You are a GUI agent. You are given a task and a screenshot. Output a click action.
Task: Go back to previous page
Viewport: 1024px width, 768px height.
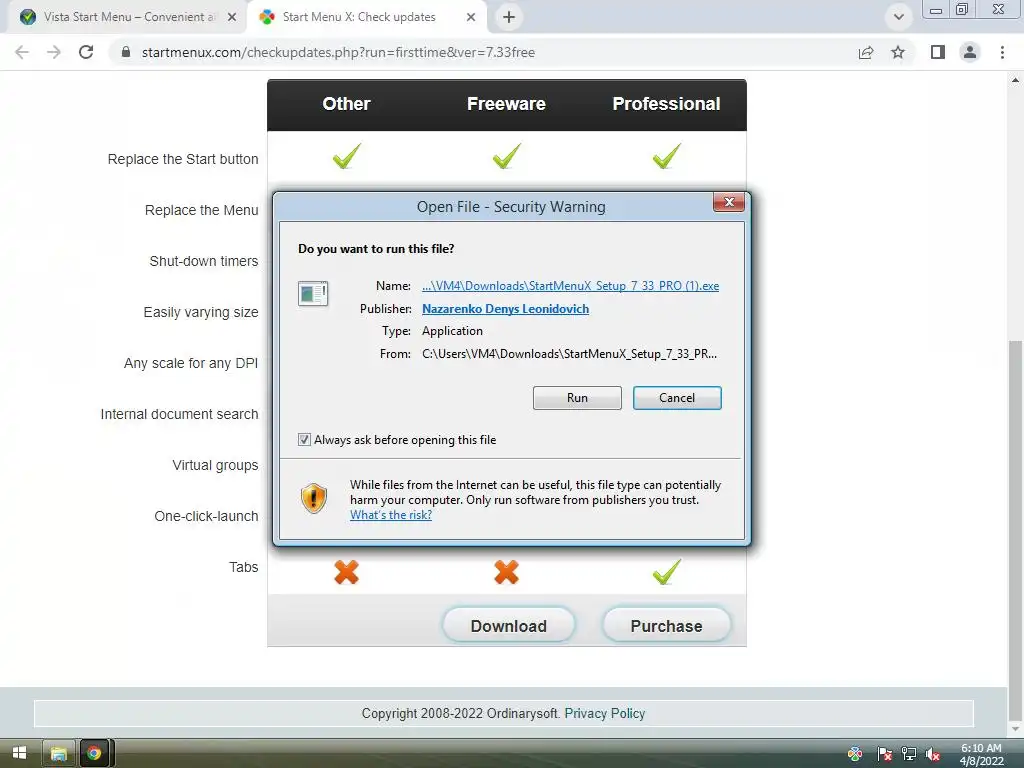point(22,52)
